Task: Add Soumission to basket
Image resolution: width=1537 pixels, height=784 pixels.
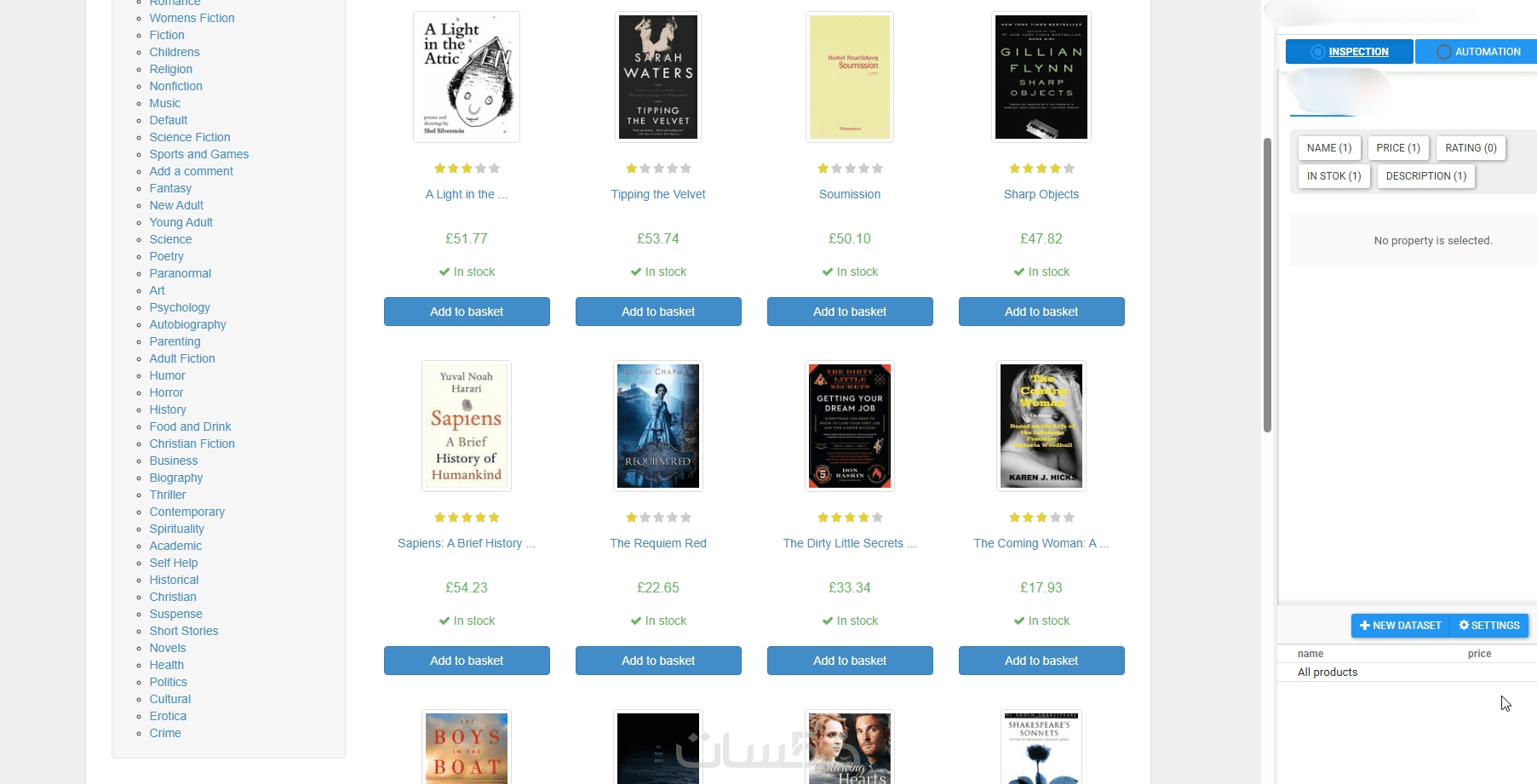Action: (x=850, y=312)
